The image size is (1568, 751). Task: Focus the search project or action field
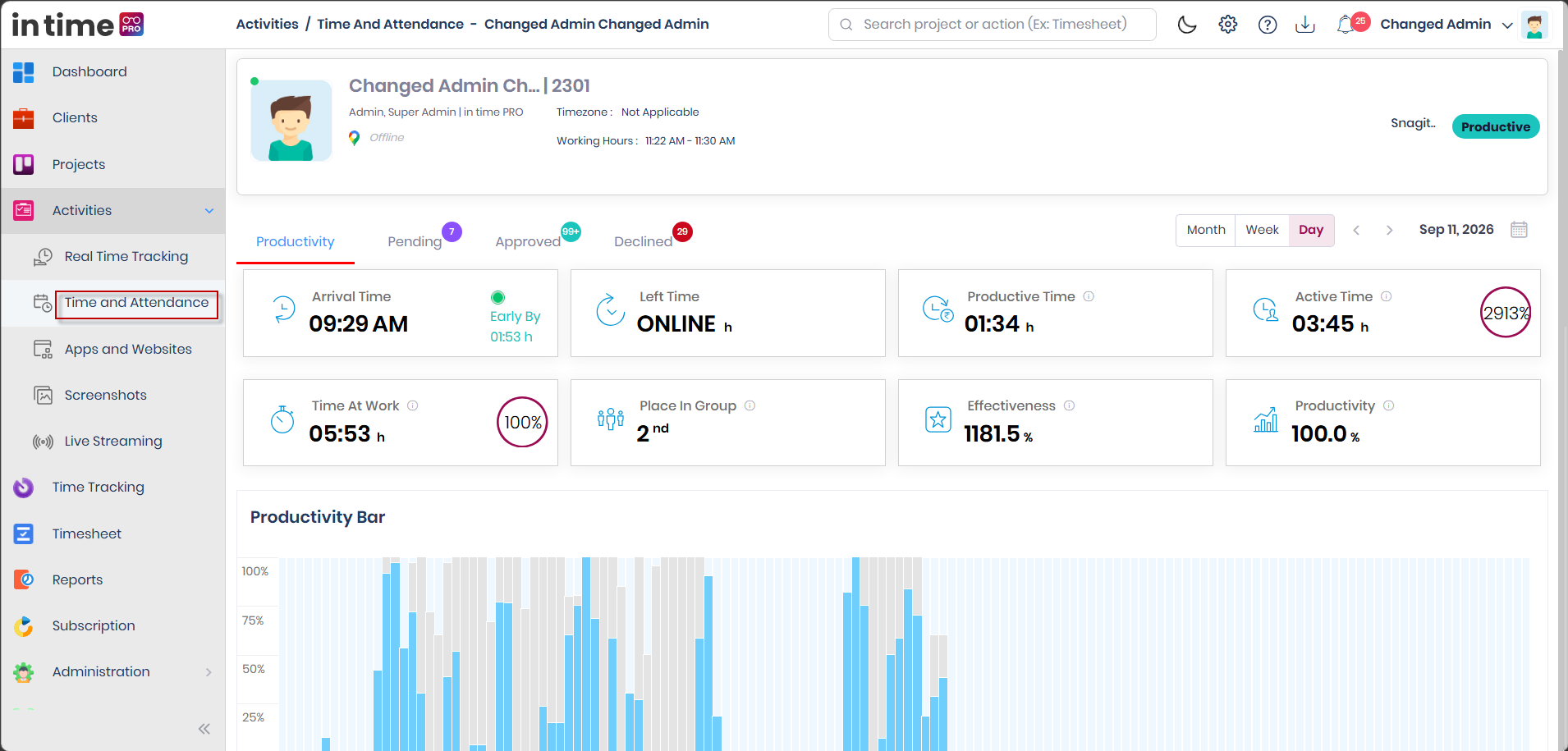[x=993, y=25]
